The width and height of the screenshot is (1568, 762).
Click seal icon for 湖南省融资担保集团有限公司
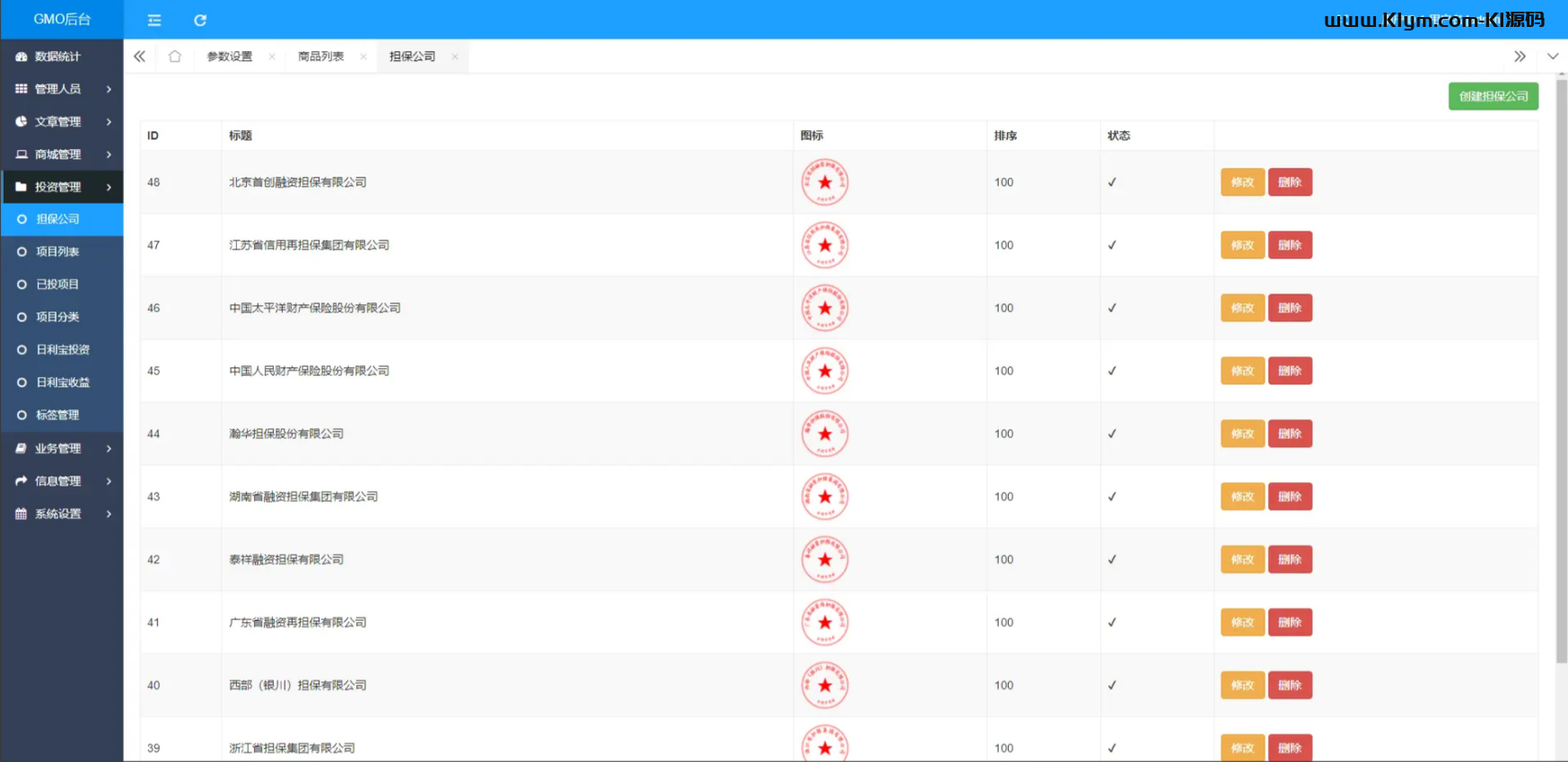[825, 496]
